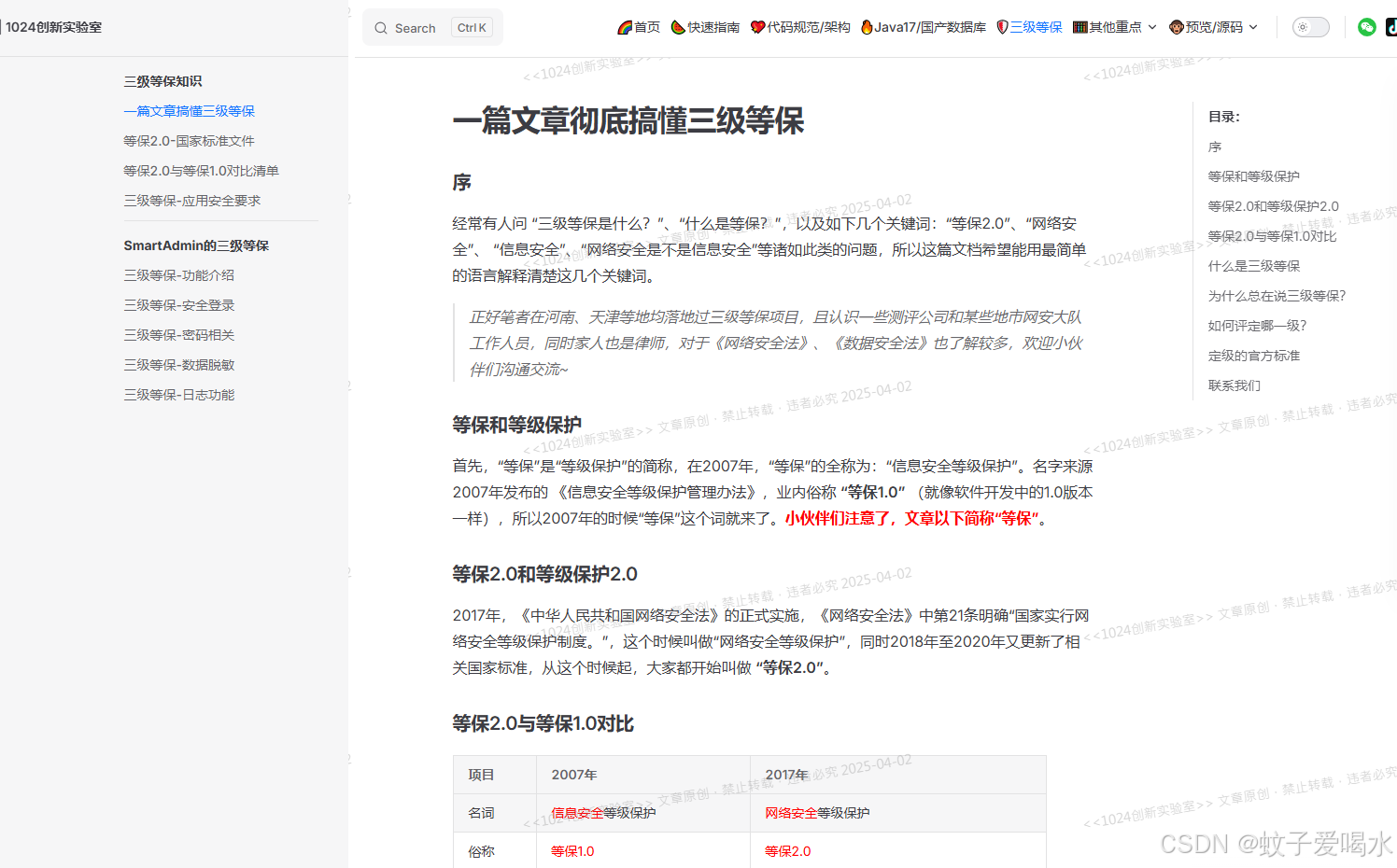Click the shield icon next to 三级等保
1397x868 pixels.
coord(1001,27)
